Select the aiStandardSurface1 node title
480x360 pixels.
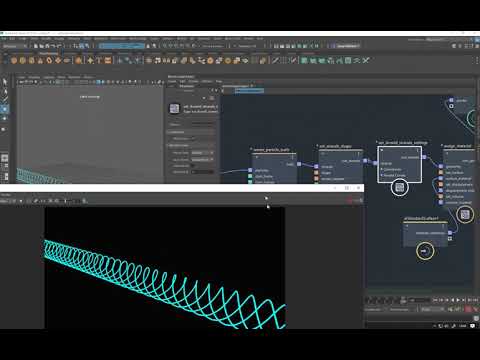pyautogui.click(x=422, y=219)
